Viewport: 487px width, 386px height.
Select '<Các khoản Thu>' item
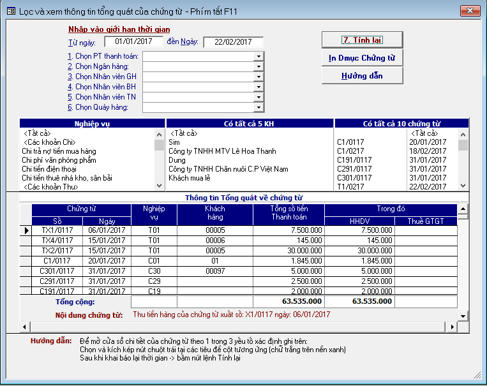click(51, 187)
